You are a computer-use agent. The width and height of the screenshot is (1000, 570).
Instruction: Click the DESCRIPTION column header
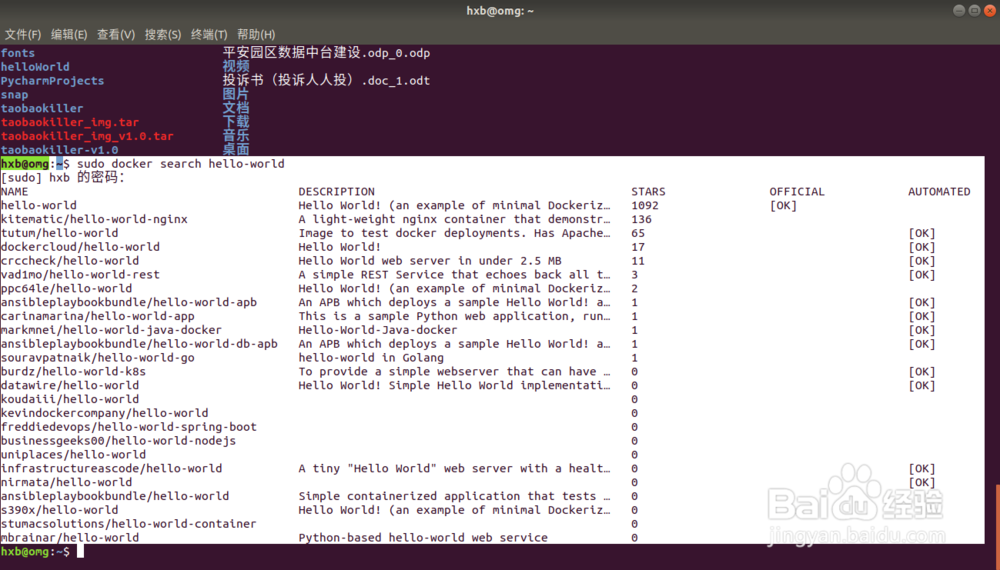[x=337, y=191]
